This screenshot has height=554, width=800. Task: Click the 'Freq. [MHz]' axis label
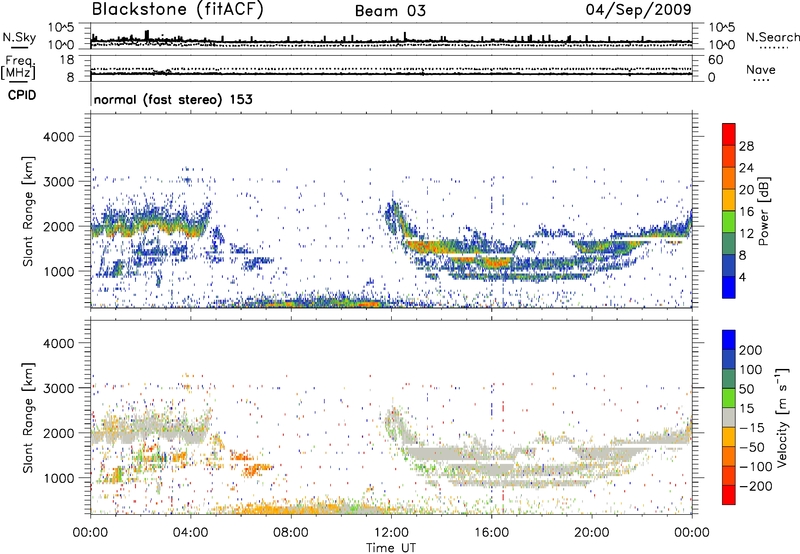[19, 67]
